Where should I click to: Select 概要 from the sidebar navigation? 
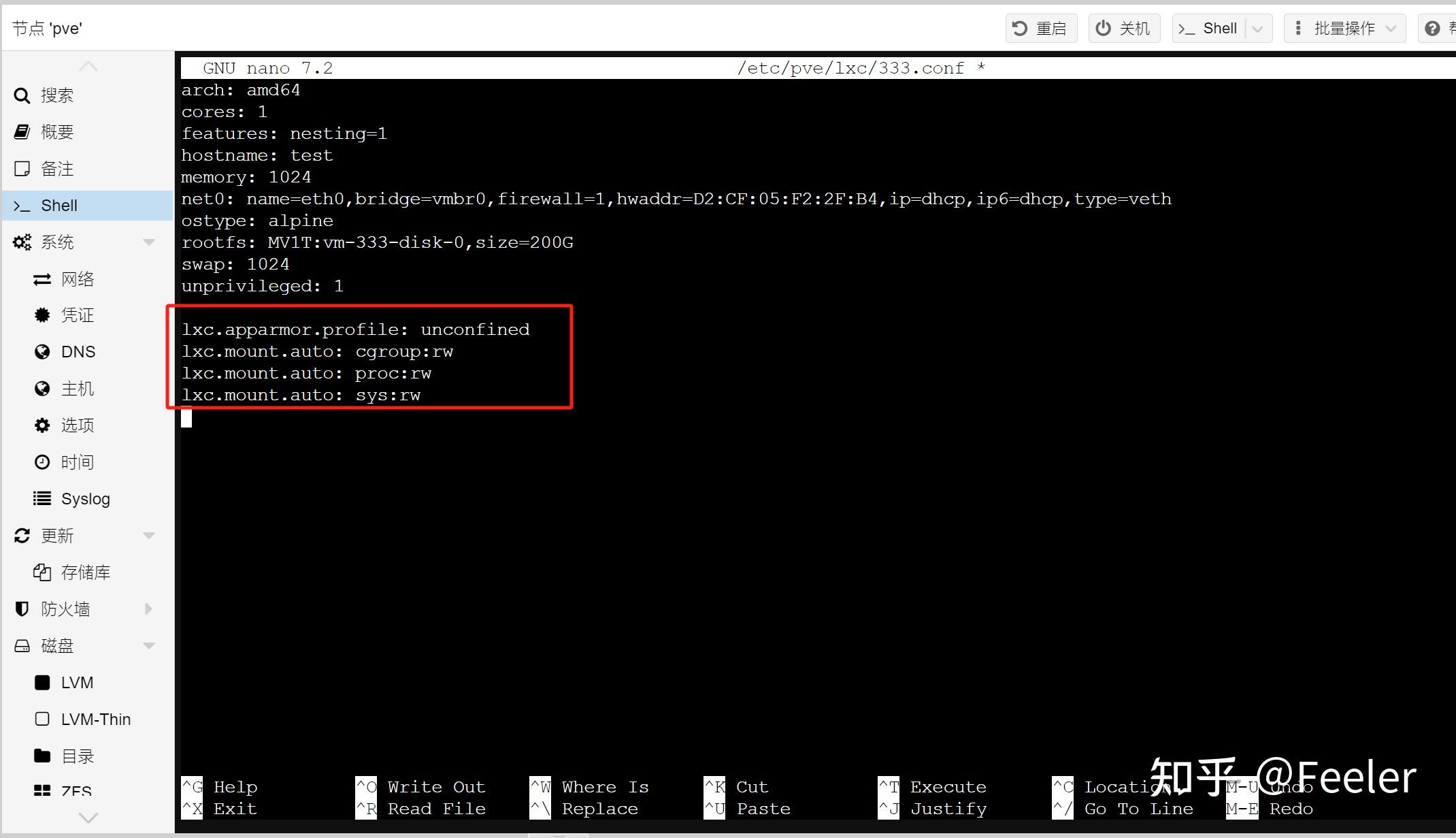tap(58, 131)
